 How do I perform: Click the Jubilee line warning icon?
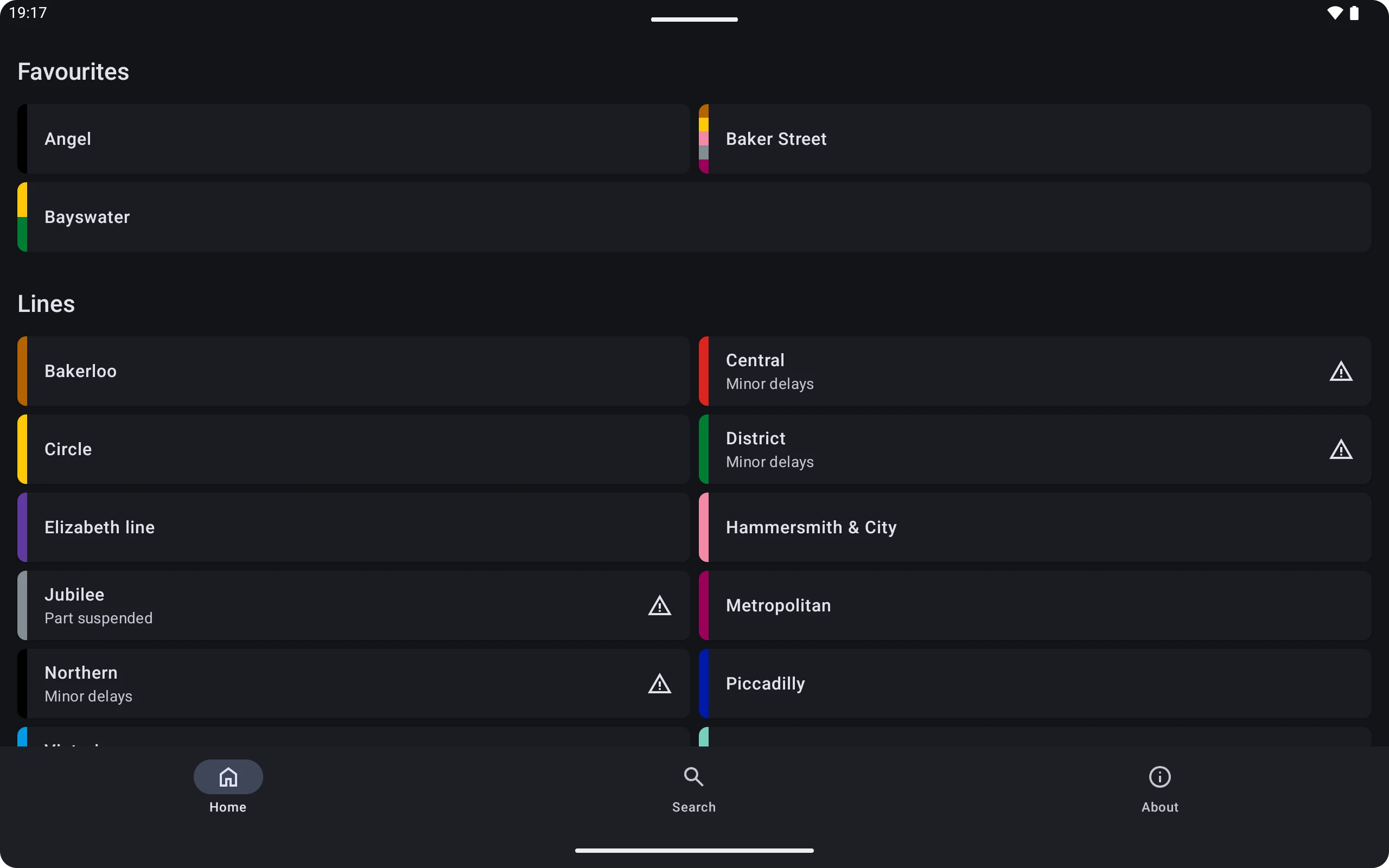(659, 605)
